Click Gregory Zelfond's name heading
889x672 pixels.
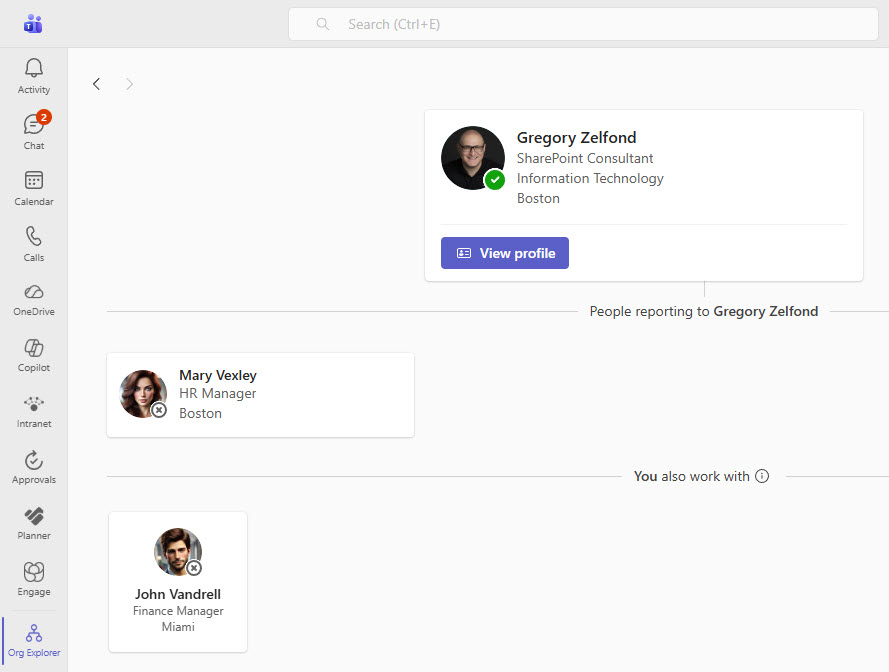tap(576, 138)
